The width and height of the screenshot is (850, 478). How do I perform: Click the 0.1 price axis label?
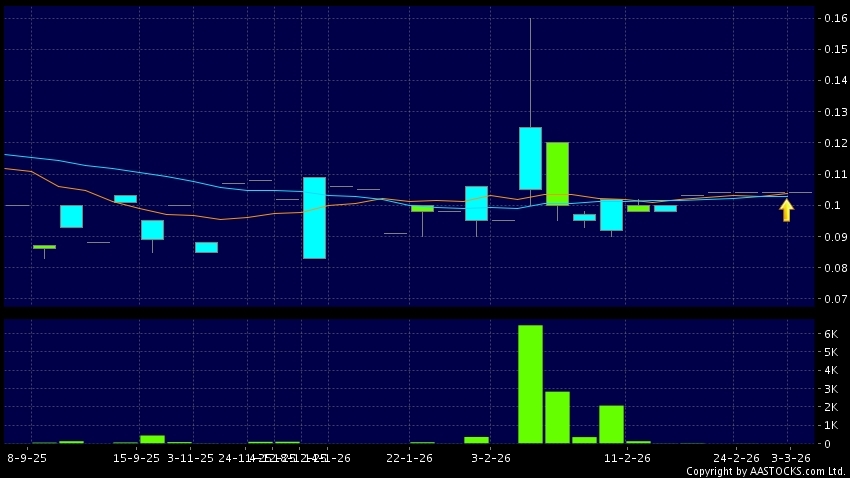click(831, 205)
